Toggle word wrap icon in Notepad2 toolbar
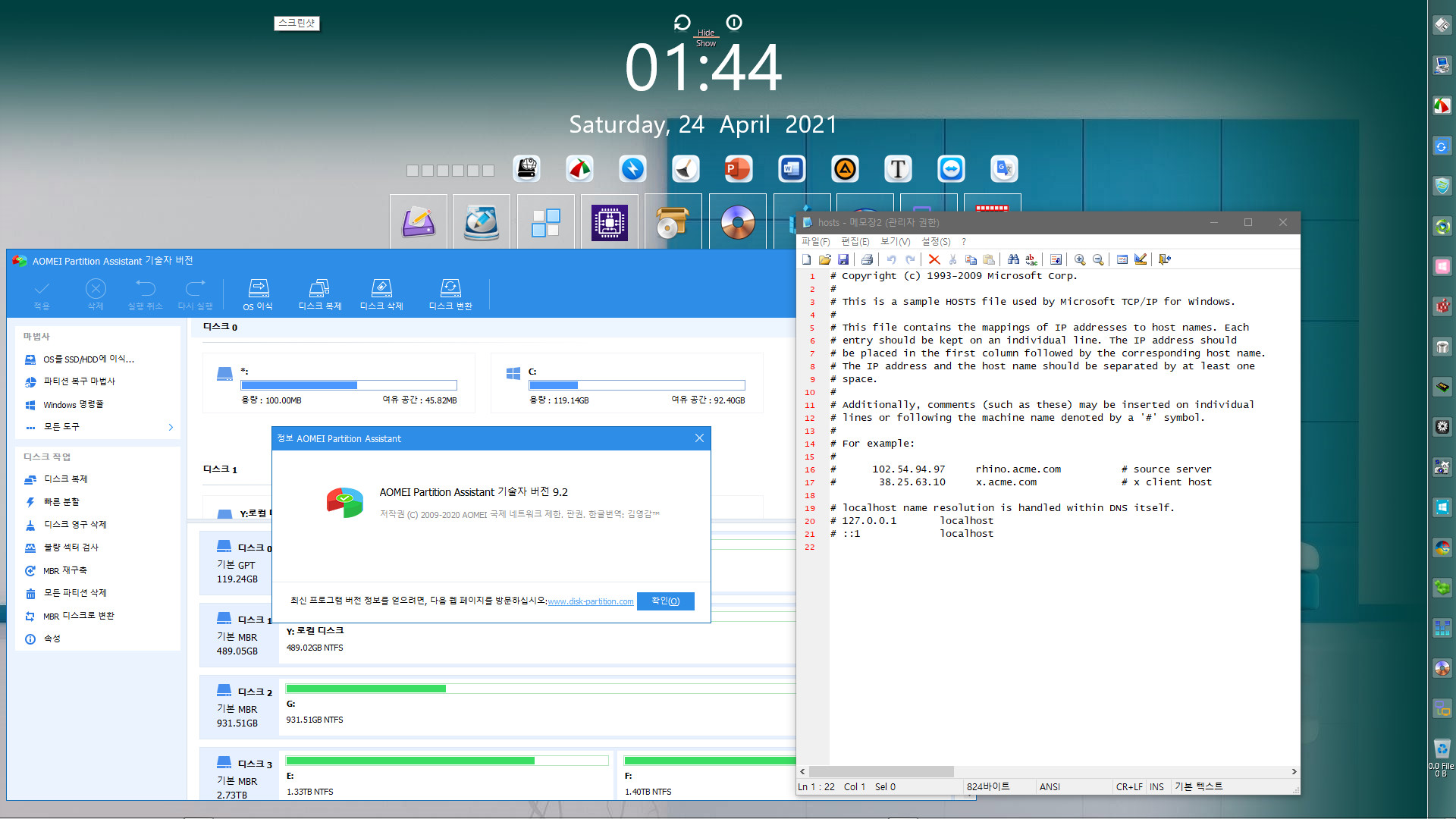 pos(1056,259)
